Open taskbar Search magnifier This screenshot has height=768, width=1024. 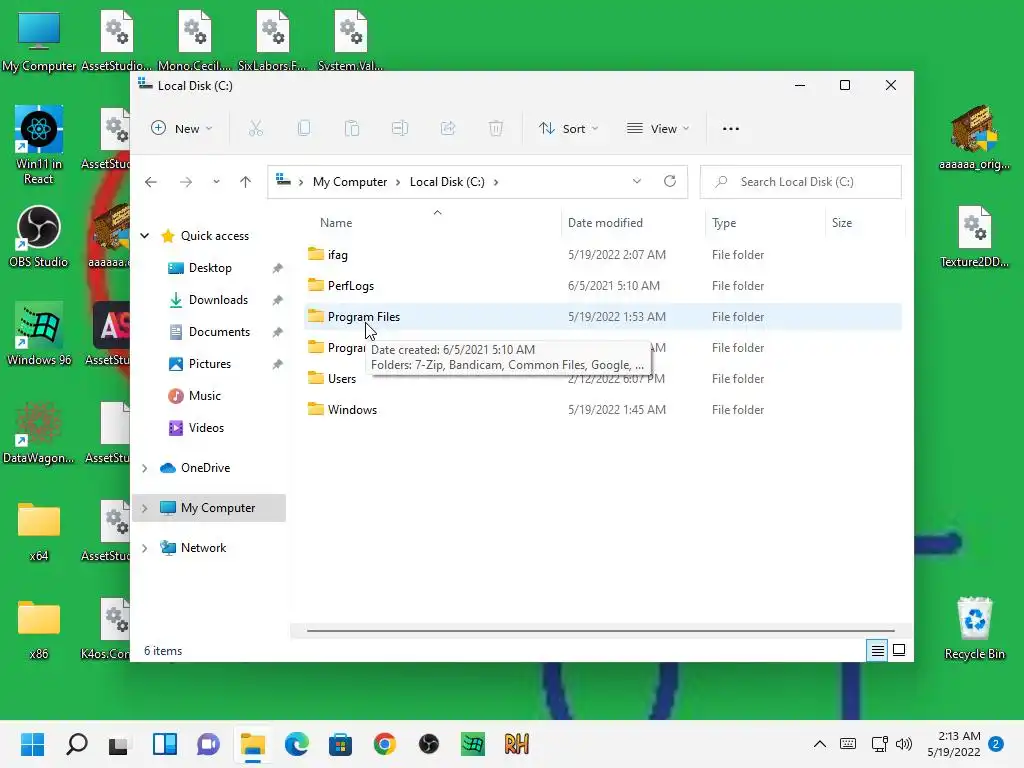click(76, 744)
